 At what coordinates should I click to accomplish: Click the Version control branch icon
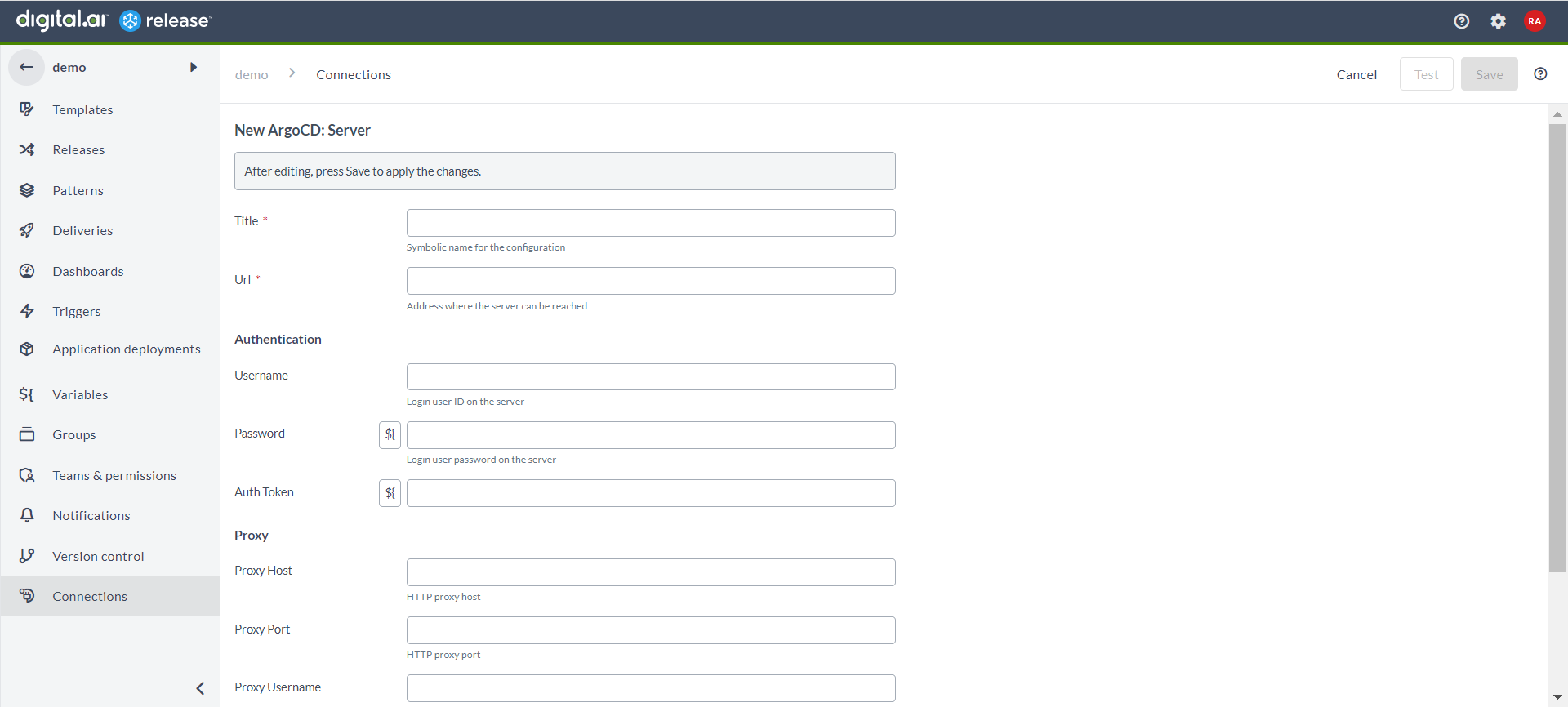[x=27, y=556]
